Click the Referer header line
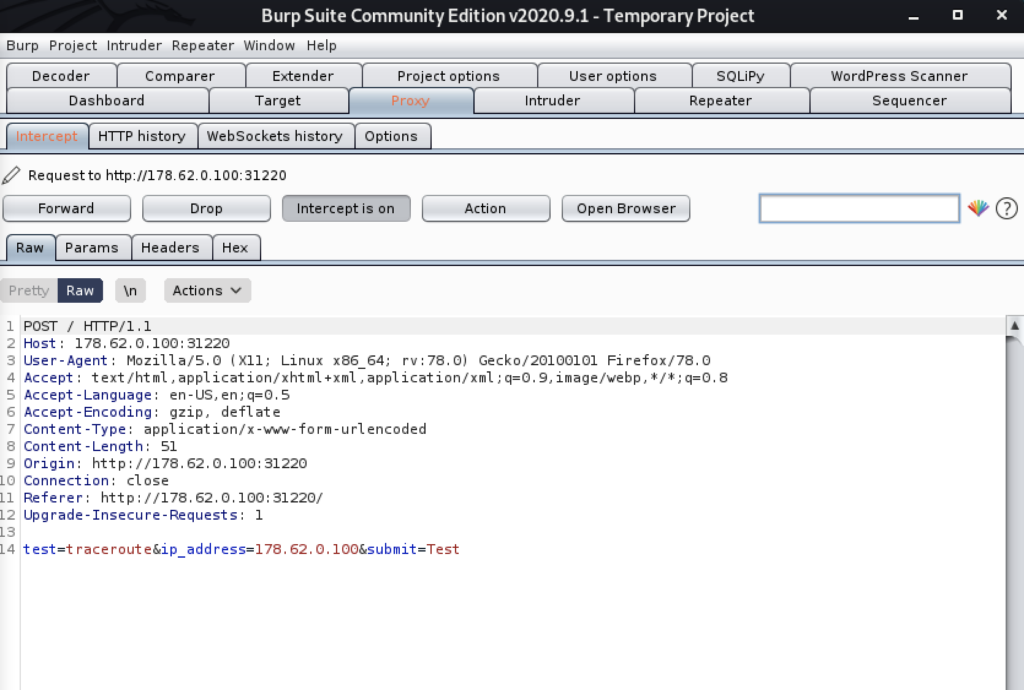Screen dimensions: 1024x690 click(x=173, y=497)
